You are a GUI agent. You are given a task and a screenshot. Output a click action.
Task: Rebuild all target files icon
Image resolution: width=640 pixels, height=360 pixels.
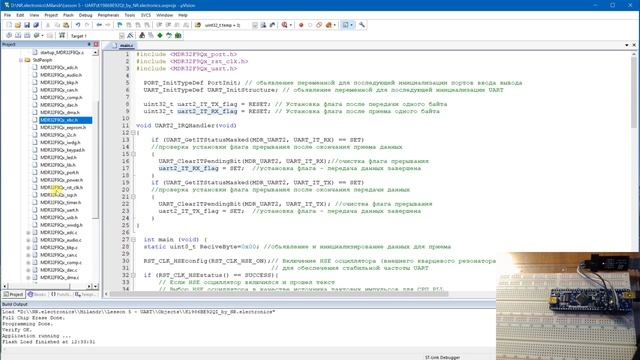coord(27,36)
